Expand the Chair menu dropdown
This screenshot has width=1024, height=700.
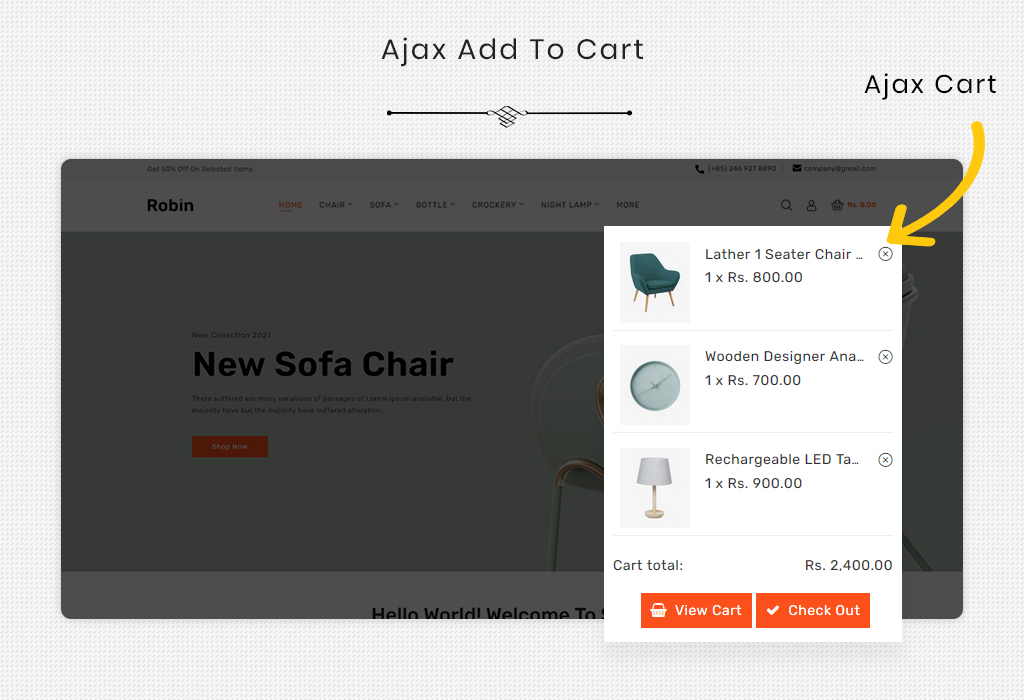click(x=335, y=205)
